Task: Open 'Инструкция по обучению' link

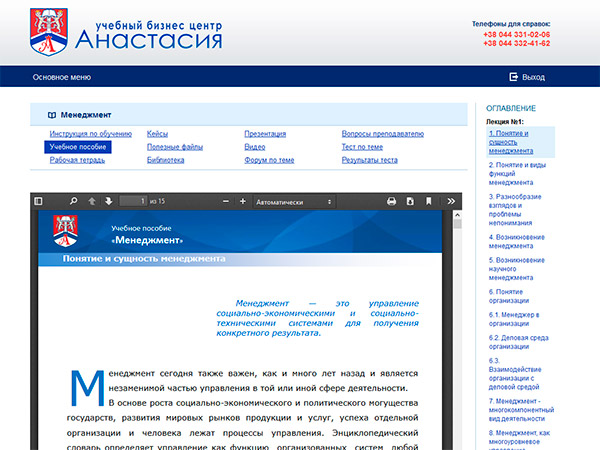Action: [90, 134]
